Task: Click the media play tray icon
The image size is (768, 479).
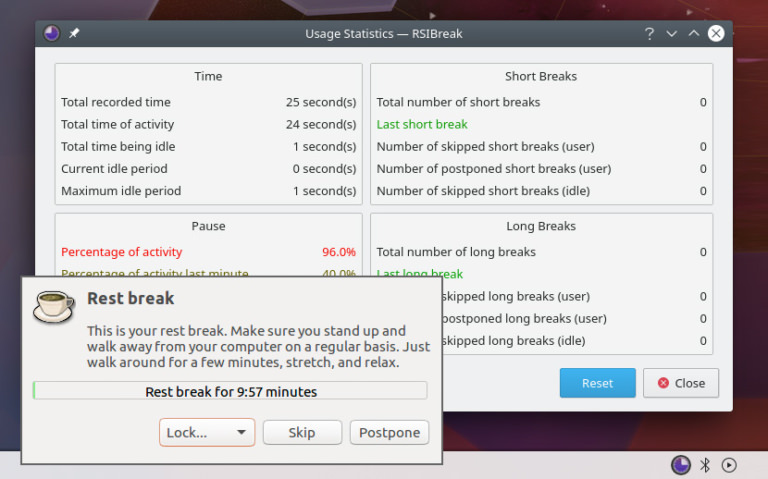Action: pos(729,464)
